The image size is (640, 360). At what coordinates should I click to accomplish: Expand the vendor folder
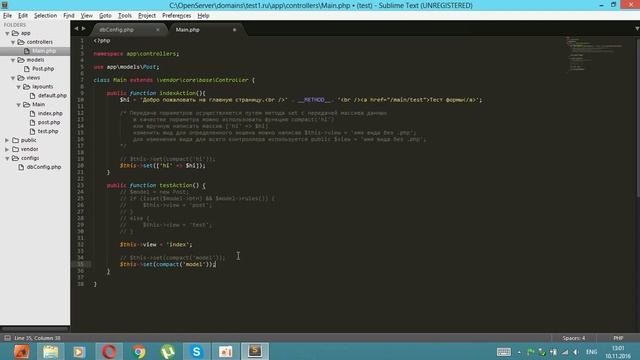pos(7,149)
